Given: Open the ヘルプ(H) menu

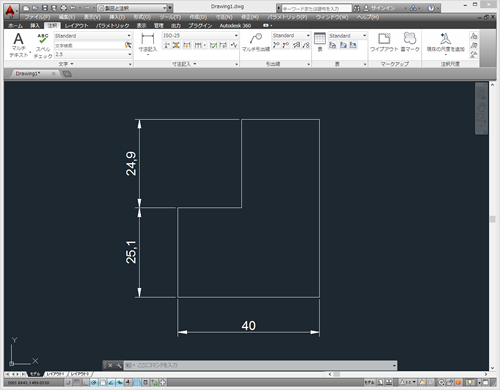Looking at the screenshot, I should pyautogui.click(x=368, y=17).
